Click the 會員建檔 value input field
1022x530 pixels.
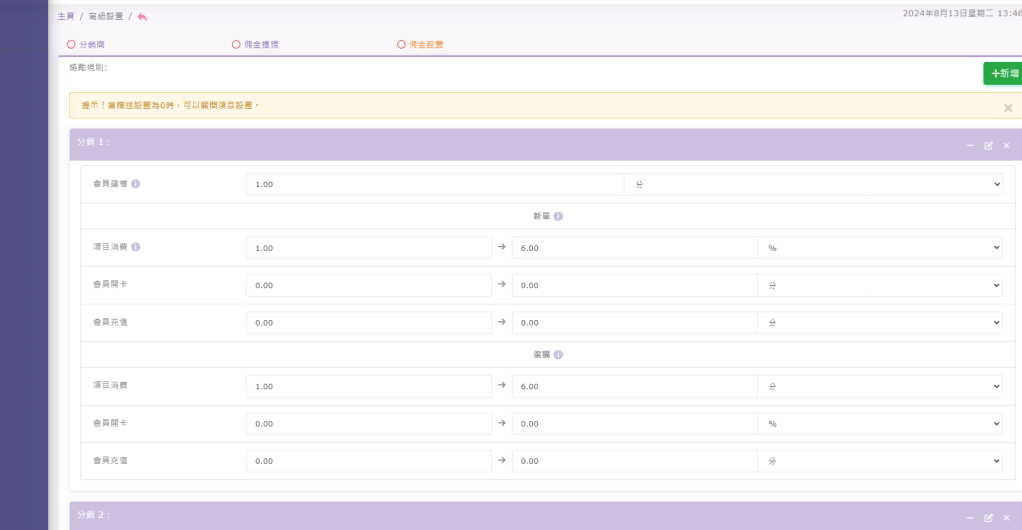click(435, 185)
